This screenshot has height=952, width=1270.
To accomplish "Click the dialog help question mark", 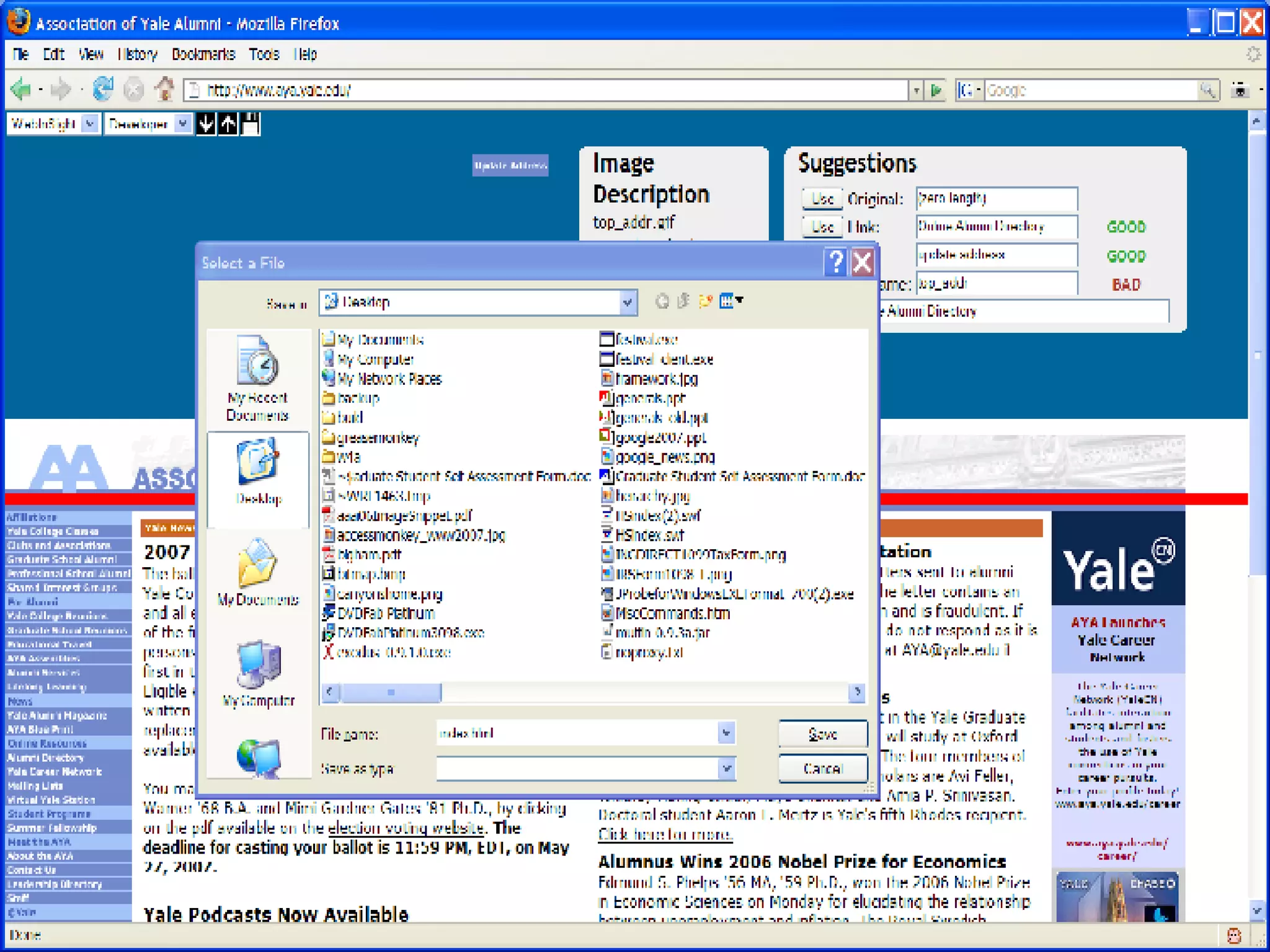I will [835, 263].
